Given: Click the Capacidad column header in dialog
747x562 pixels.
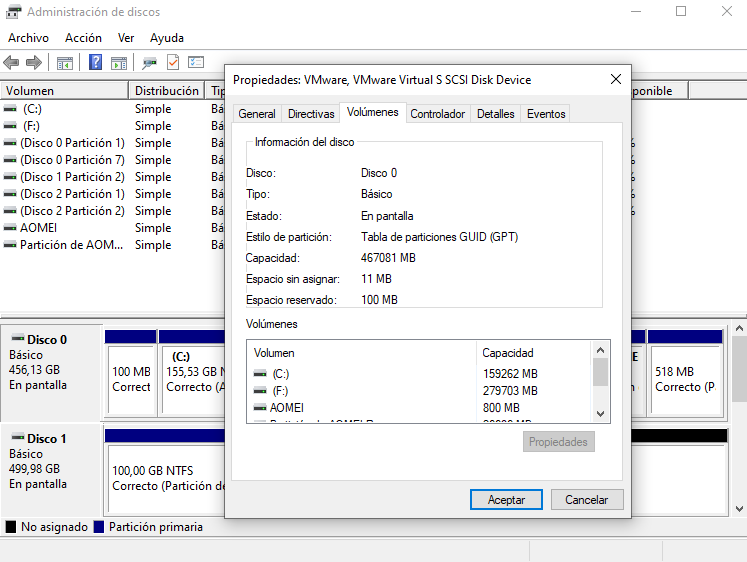Looking at the screenshot, I should click(533, 353).
